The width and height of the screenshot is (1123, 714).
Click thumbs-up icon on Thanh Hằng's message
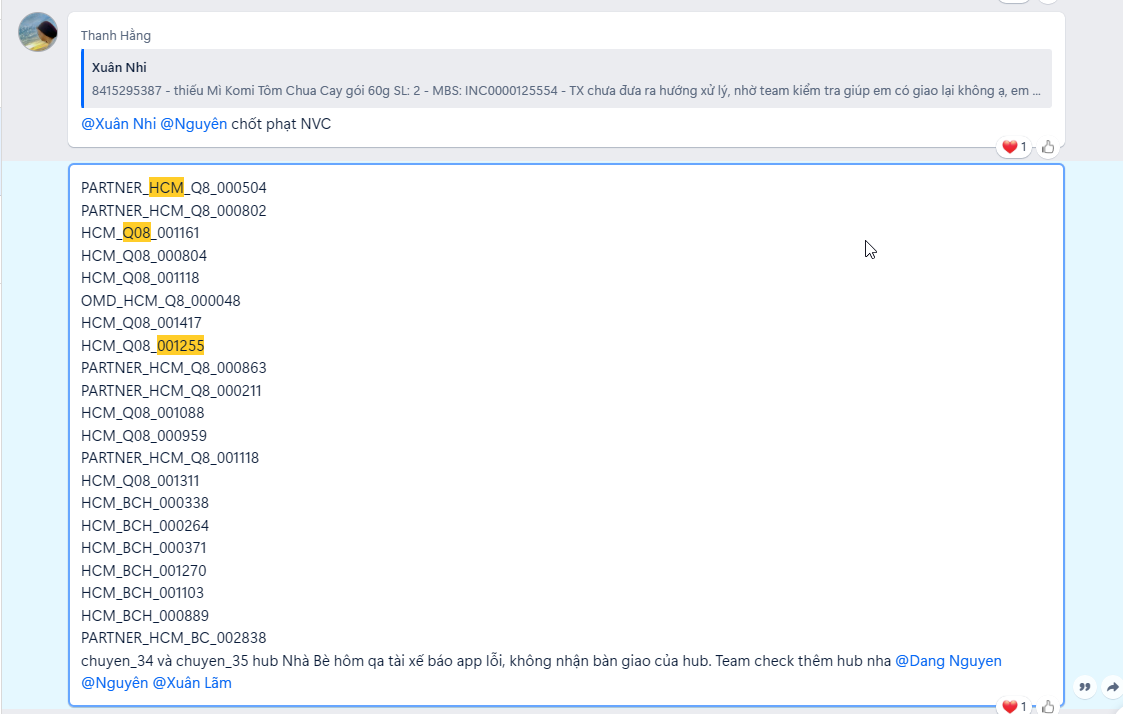[1048, 147]
